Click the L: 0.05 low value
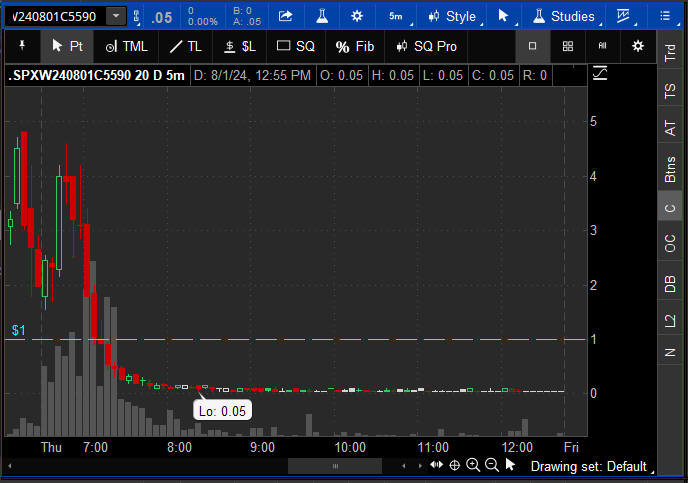Screen dimensions: 688x483 tap(443, 75)
